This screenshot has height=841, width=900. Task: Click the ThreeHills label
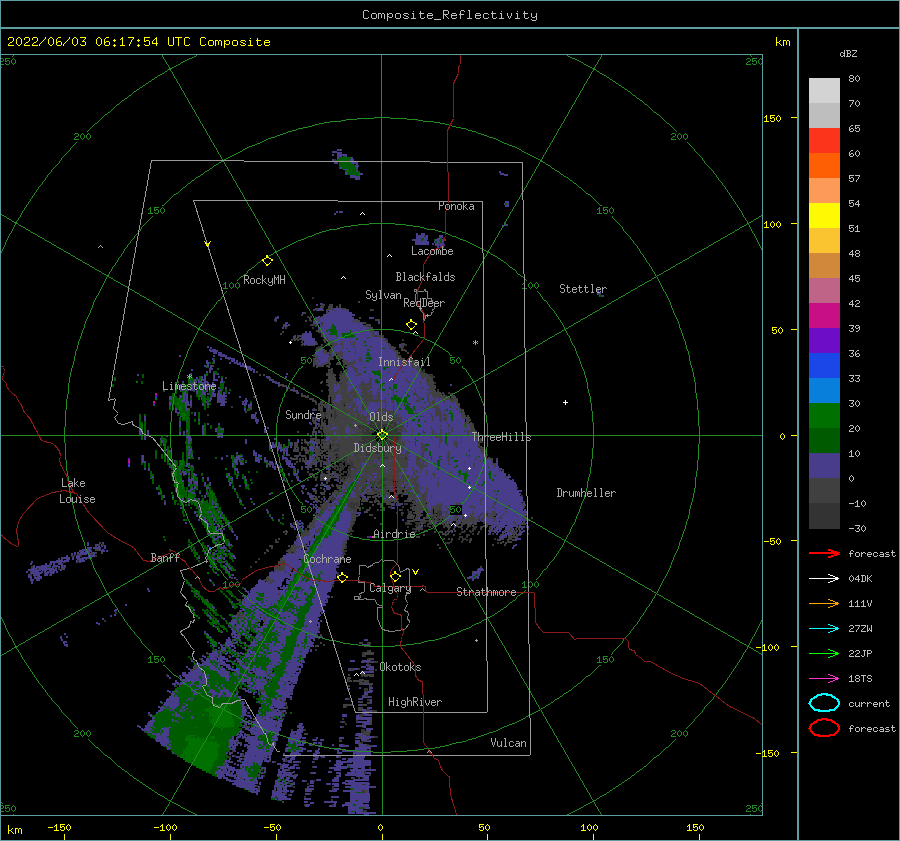pos(501,437)
